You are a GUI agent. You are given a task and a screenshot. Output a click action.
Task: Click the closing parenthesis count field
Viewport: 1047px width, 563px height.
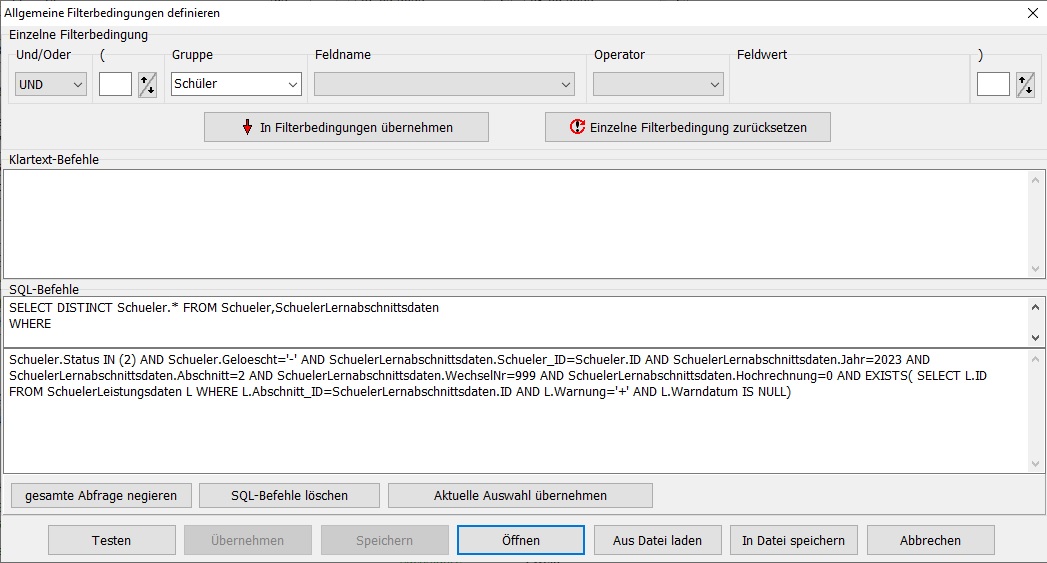click(993, 85)
